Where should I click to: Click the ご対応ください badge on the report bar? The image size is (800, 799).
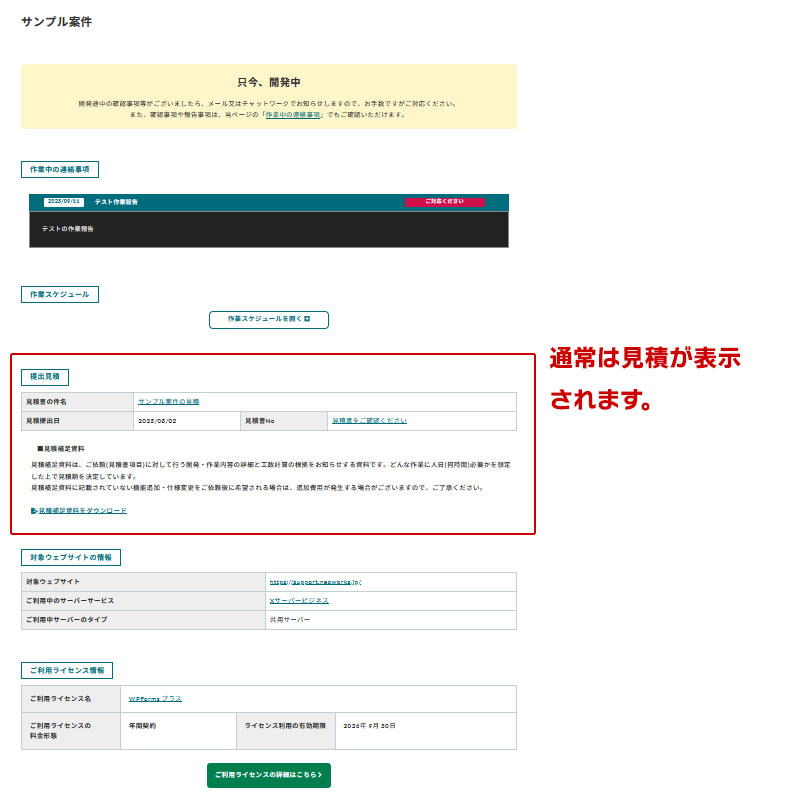tap(443, 202)
